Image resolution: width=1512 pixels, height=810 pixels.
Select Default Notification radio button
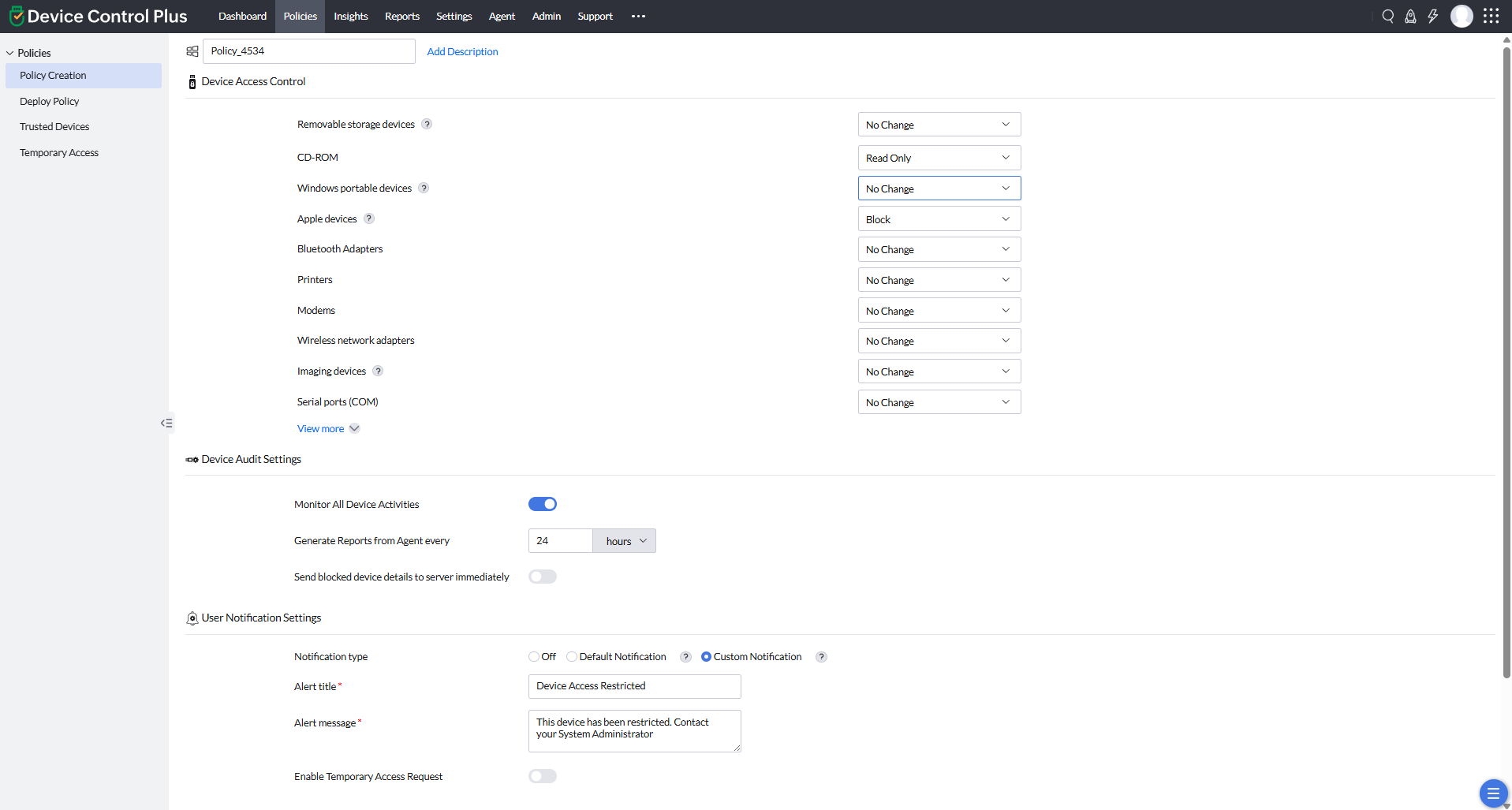tap(572, 656)
